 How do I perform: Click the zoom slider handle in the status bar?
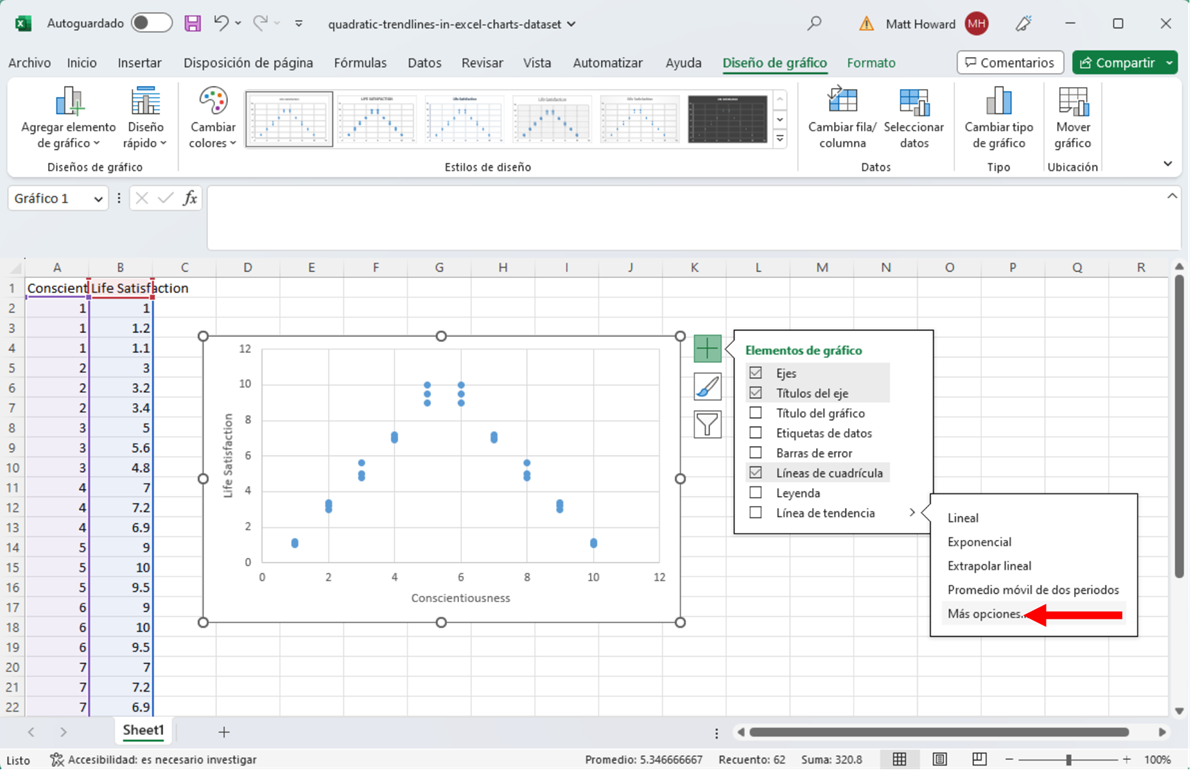1068,760
